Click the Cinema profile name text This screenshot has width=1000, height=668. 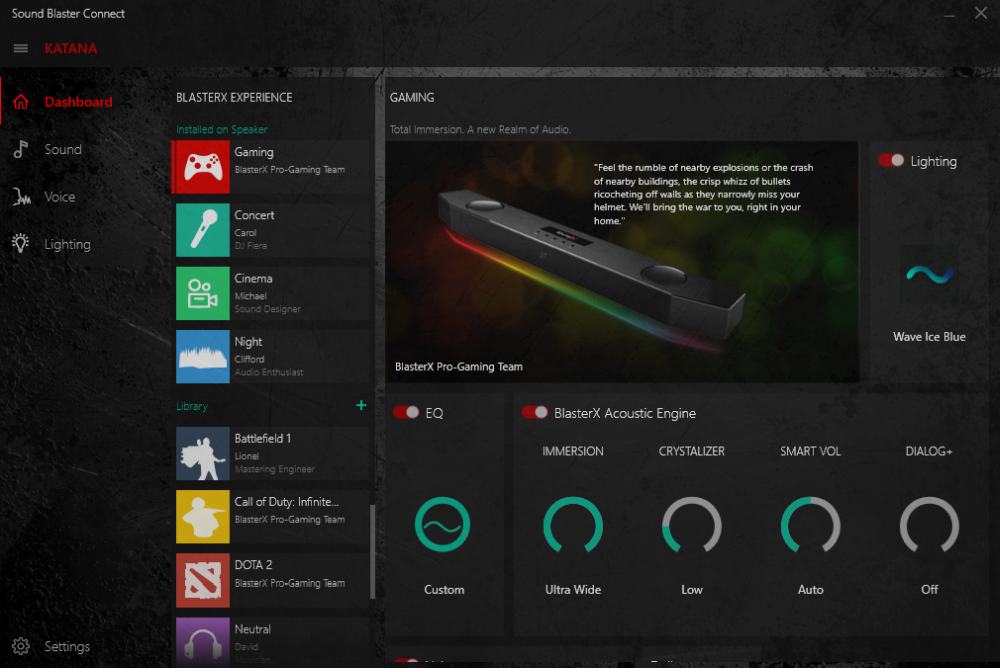point(253,278)
